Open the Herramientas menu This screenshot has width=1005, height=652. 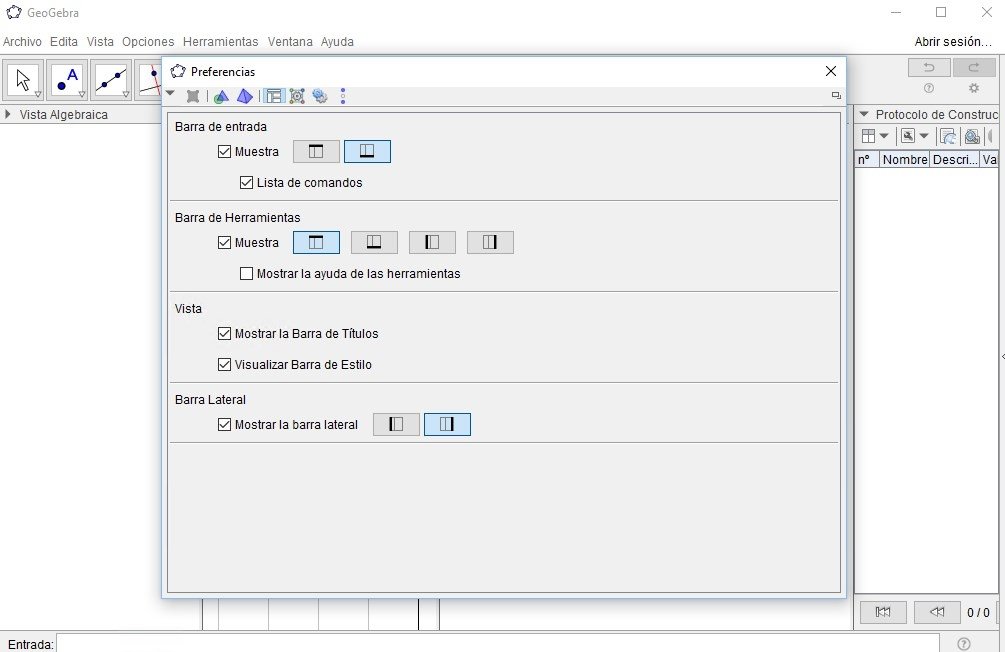tap(220, 42)
